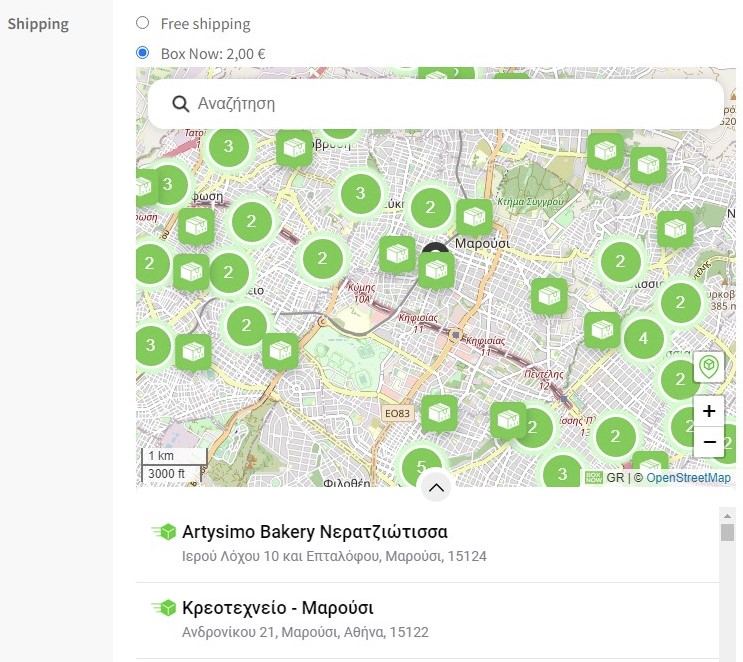
Task: Click the Αναζήτηση search field
Action: [x=450, y=104]
